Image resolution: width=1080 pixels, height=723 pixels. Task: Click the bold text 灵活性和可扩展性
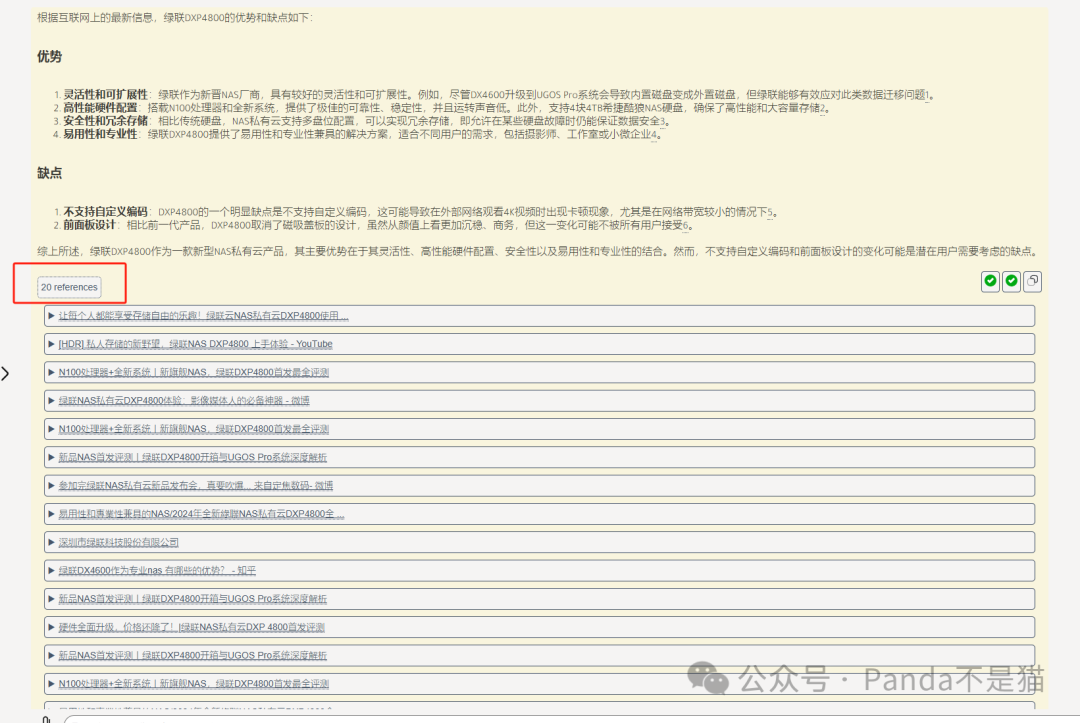(105, 95)
